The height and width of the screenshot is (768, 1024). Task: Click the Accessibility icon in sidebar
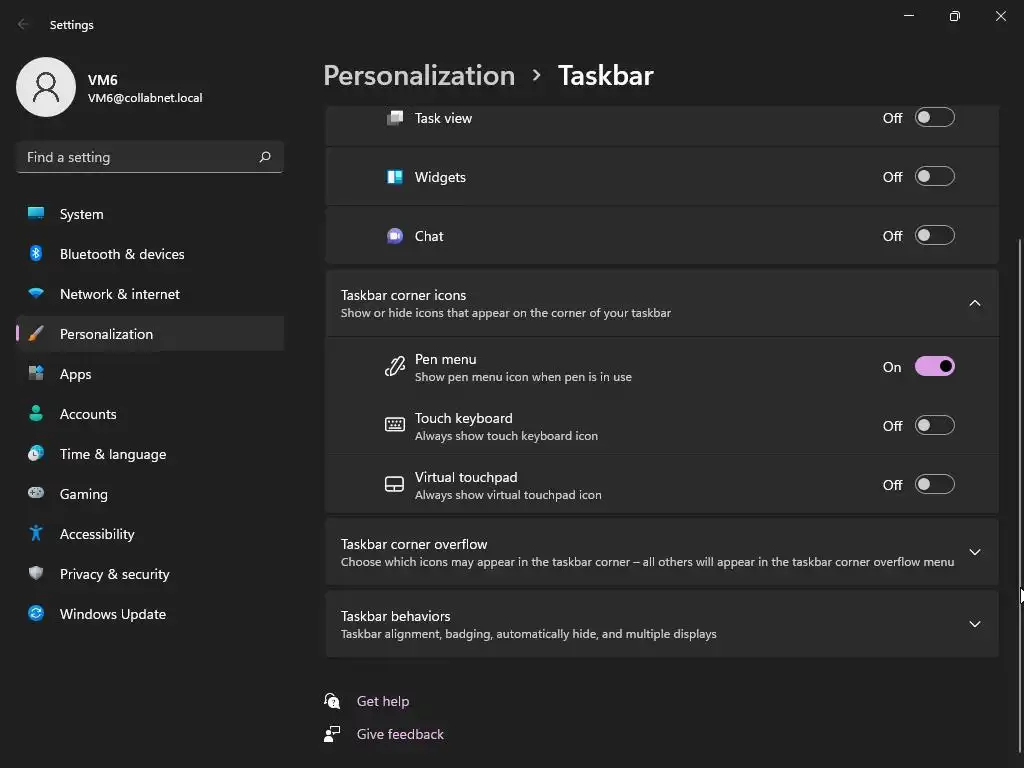click(x=36, y=534)
